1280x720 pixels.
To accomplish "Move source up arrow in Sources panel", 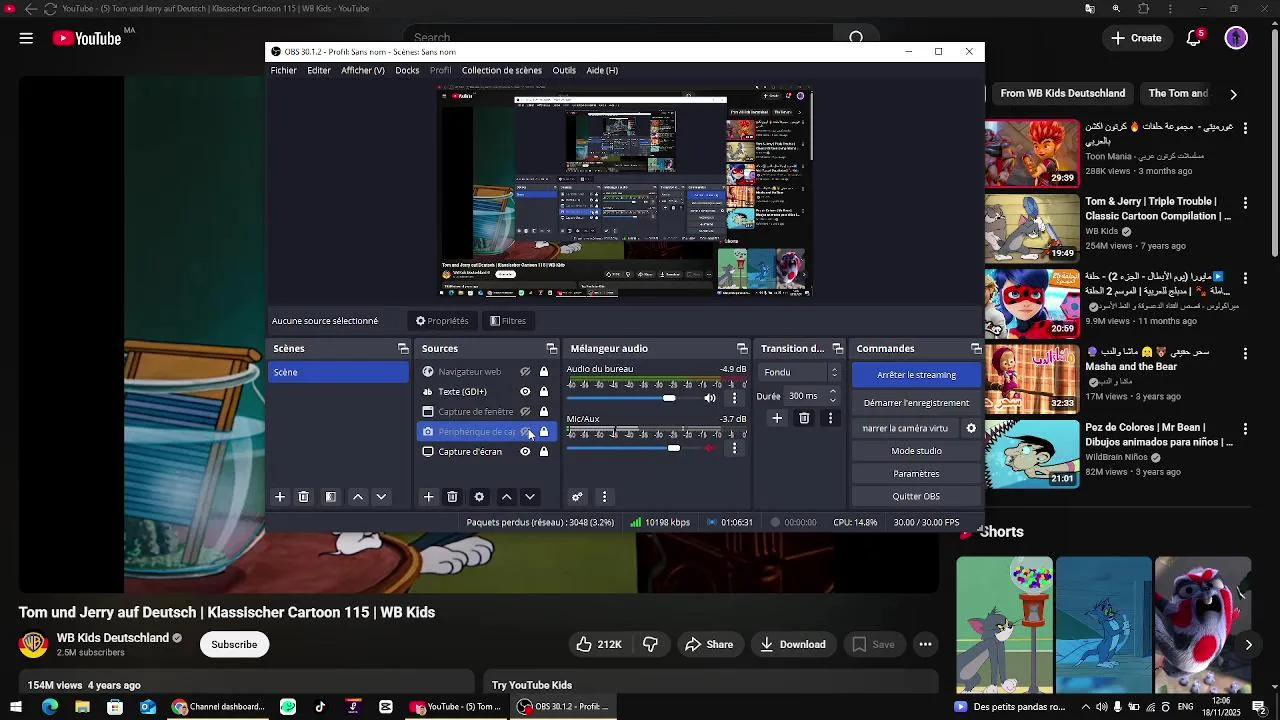I will 507,497.
